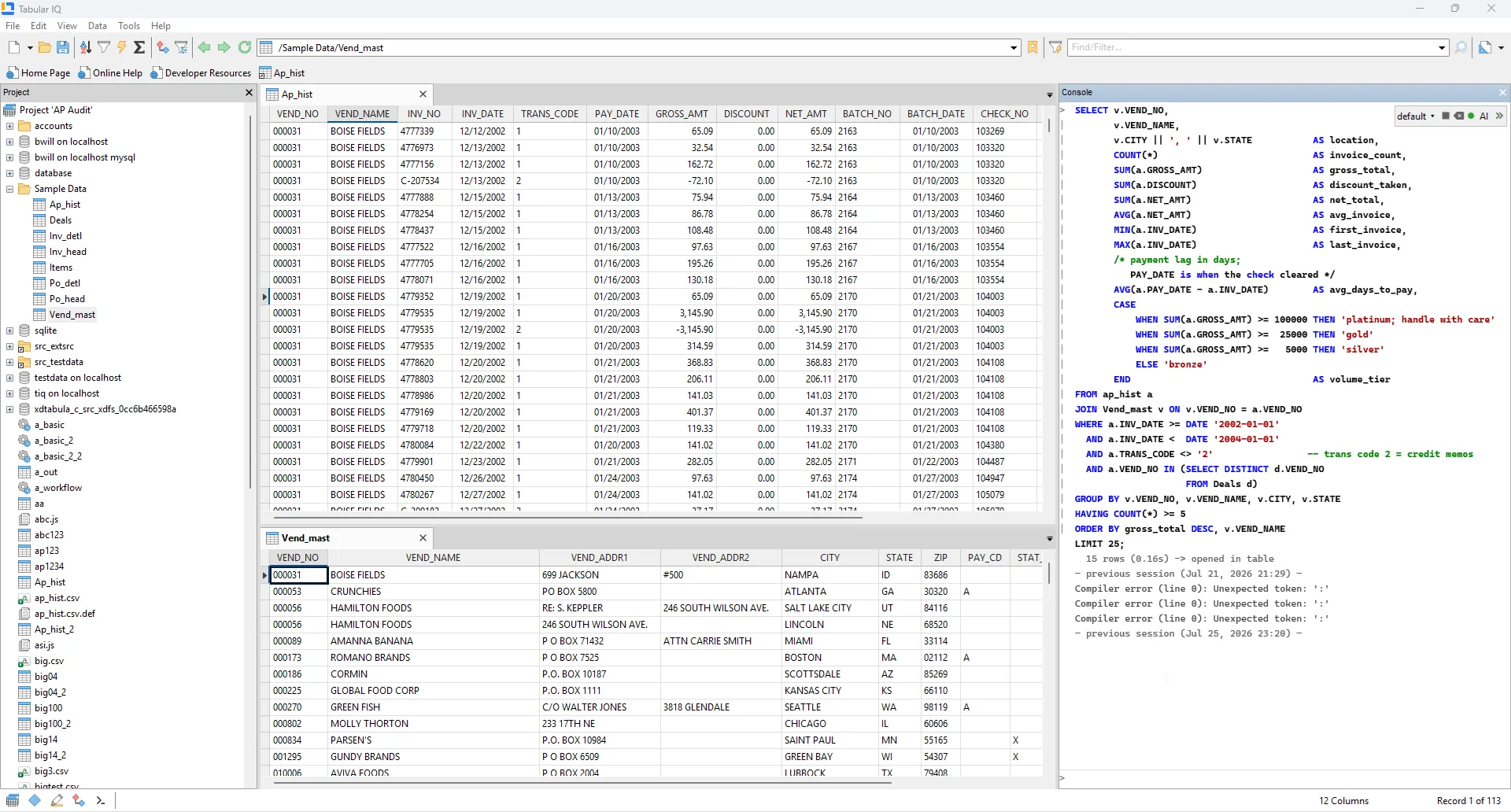Image resolution: width=1511 pixels, height=812 pixels.
Task: Expand the accounts folder in tree
Action: click(x=9, y=126)
